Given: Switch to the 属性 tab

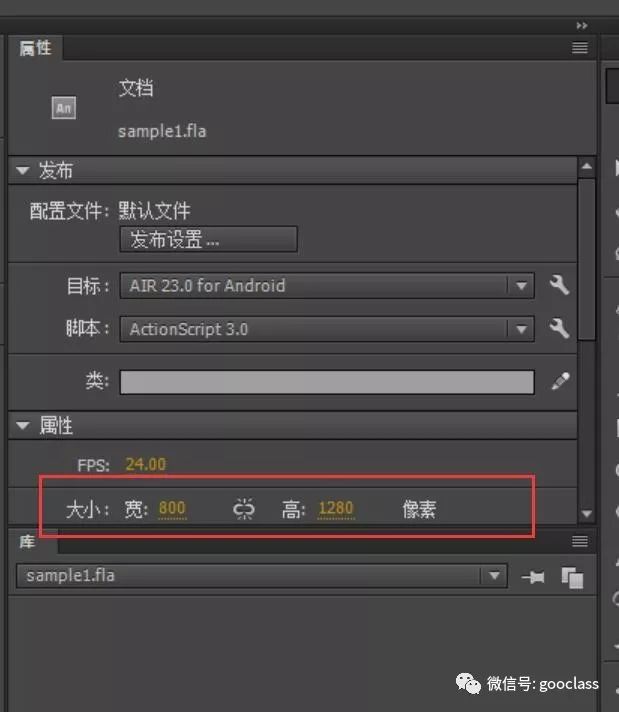Looking at the screenshot, I should (35, 48).
